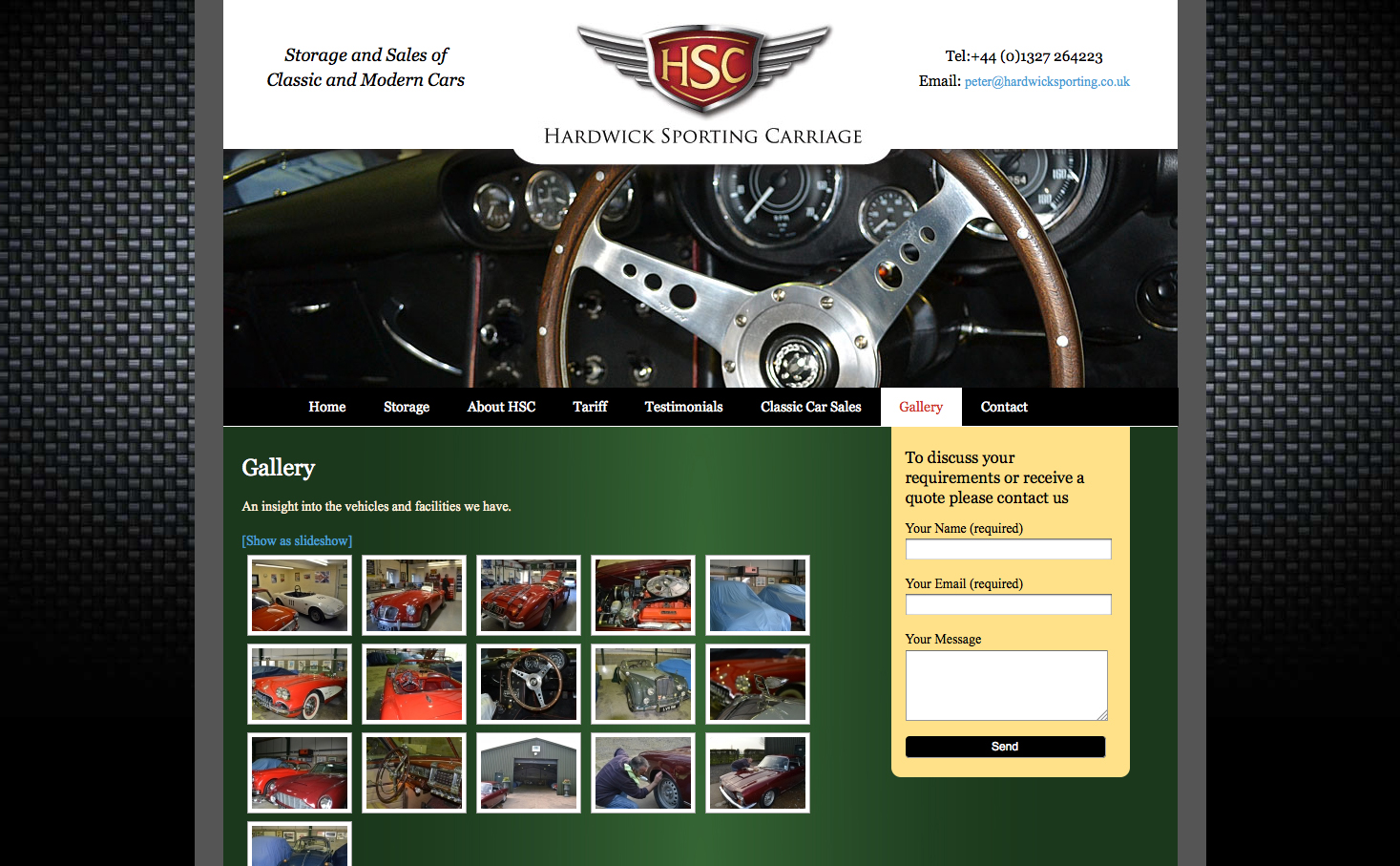Viewport: 1400px width, 866px height.
Task: Open the Tariff page
Action: [x=590, y=407]
